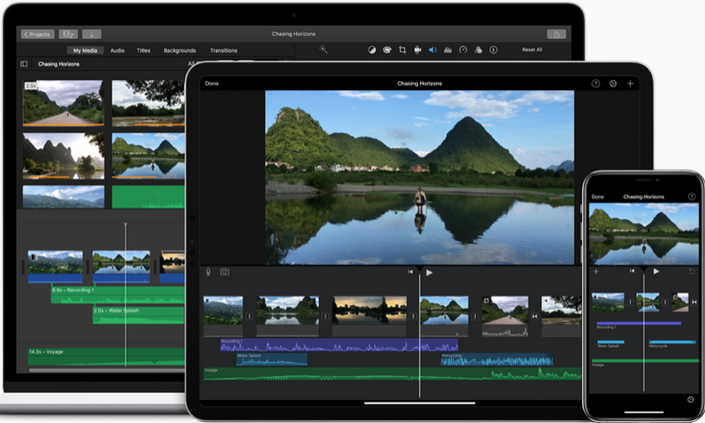Select the Motorcycle audio clip on the iPad
The image size is (705, 423).
pos(497,359)
